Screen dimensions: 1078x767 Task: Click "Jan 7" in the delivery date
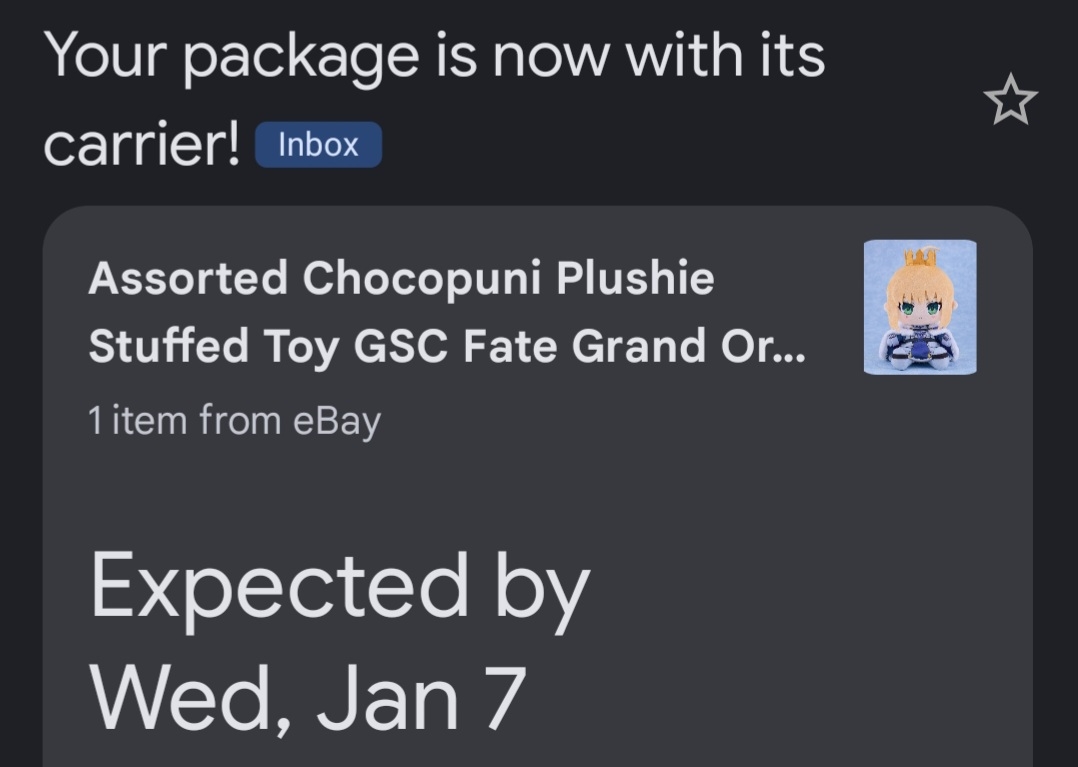point(421,696)
